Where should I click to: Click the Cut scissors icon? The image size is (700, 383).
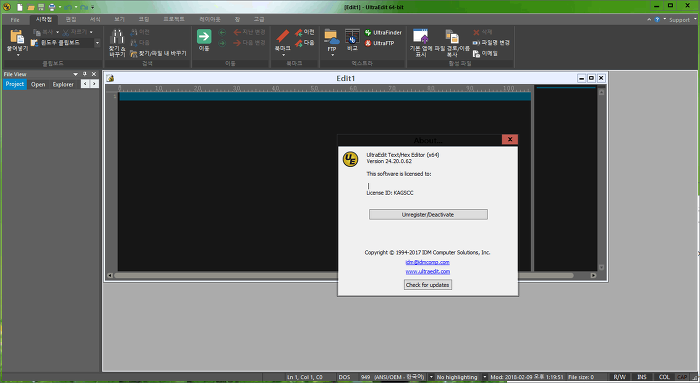pos(66,32)
